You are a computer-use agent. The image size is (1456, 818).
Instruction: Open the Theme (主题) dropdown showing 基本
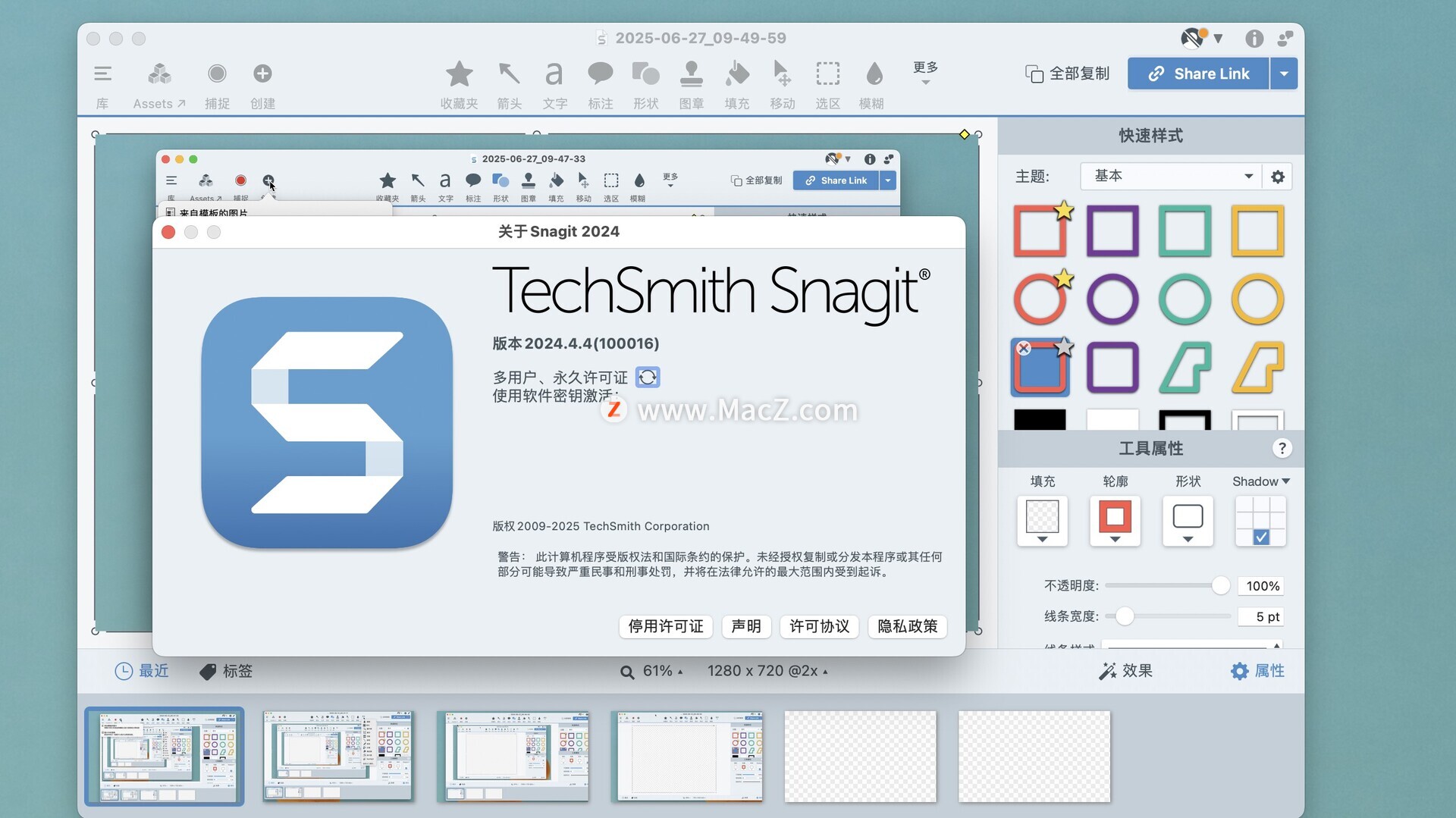coord(1170,176)
